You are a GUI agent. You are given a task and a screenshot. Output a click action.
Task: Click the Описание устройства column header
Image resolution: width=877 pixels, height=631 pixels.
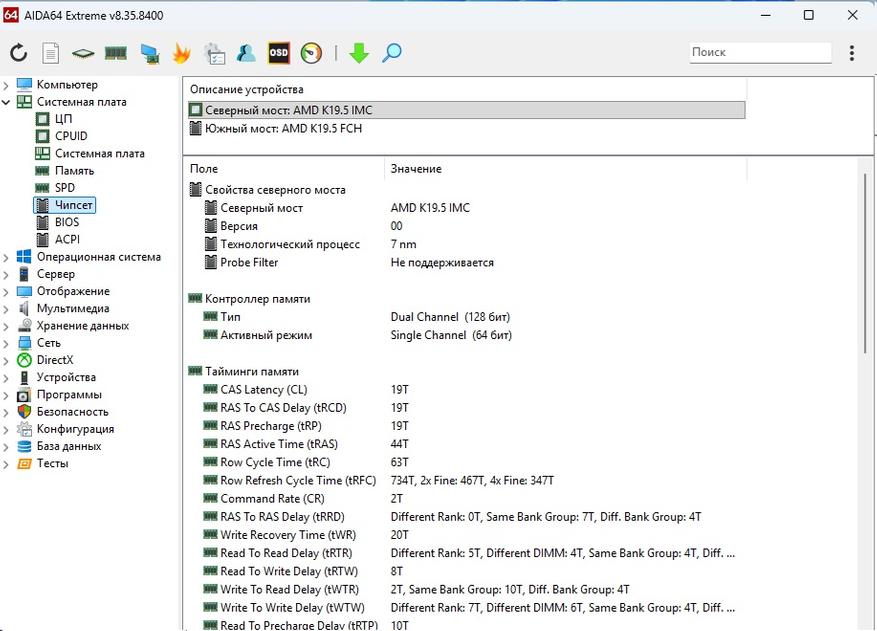(465, 90)
